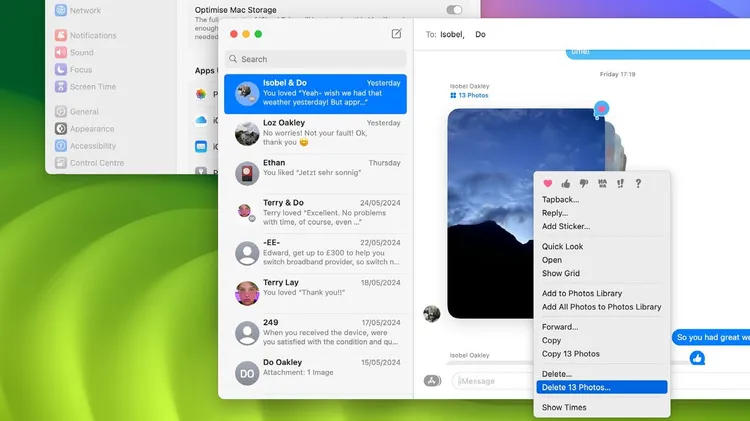This screenshot has height=421, width=750.
Task: Open Control Centre in System Settings sidebar
Action: click(89, 163)
